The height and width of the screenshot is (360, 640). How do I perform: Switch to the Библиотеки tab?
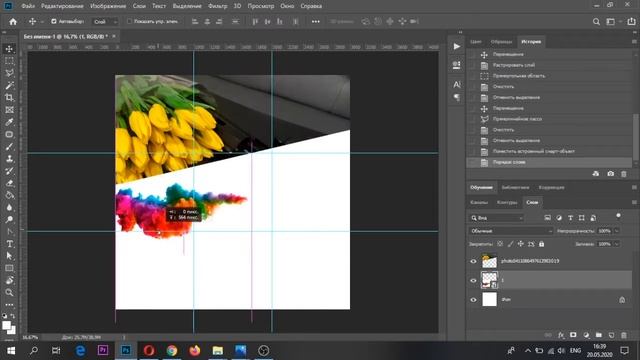pos(516,188)
